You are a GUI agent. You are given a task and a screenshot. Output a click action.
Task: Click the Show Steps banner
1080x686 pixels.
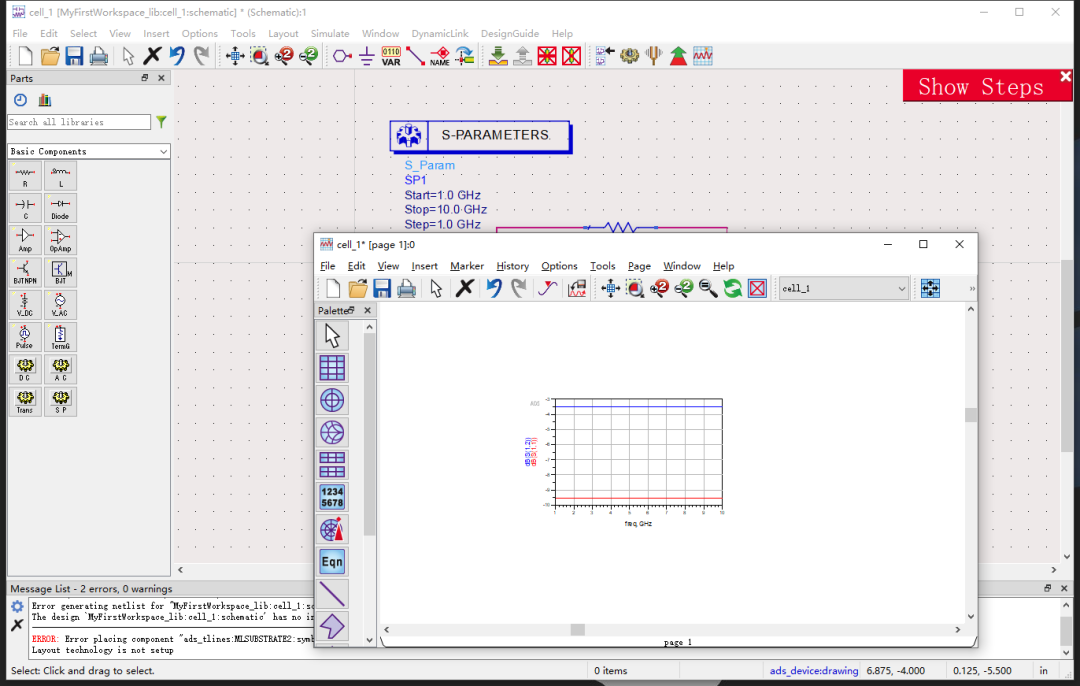coord(980,87)
